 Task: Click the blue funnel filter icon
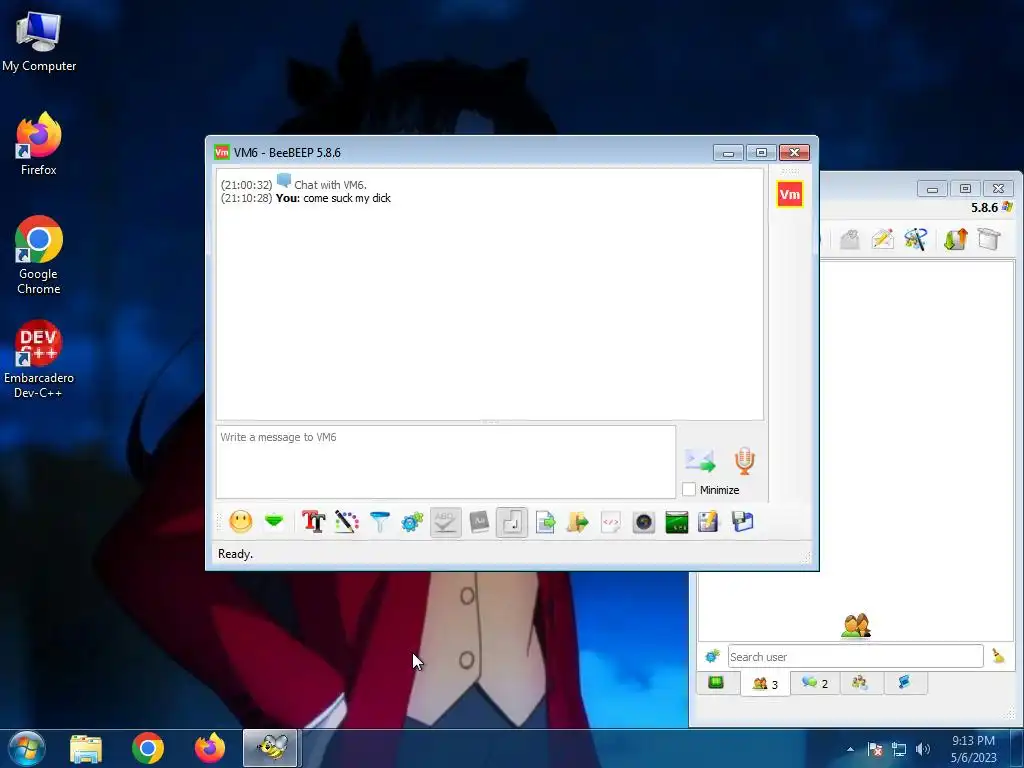(379, 522)
